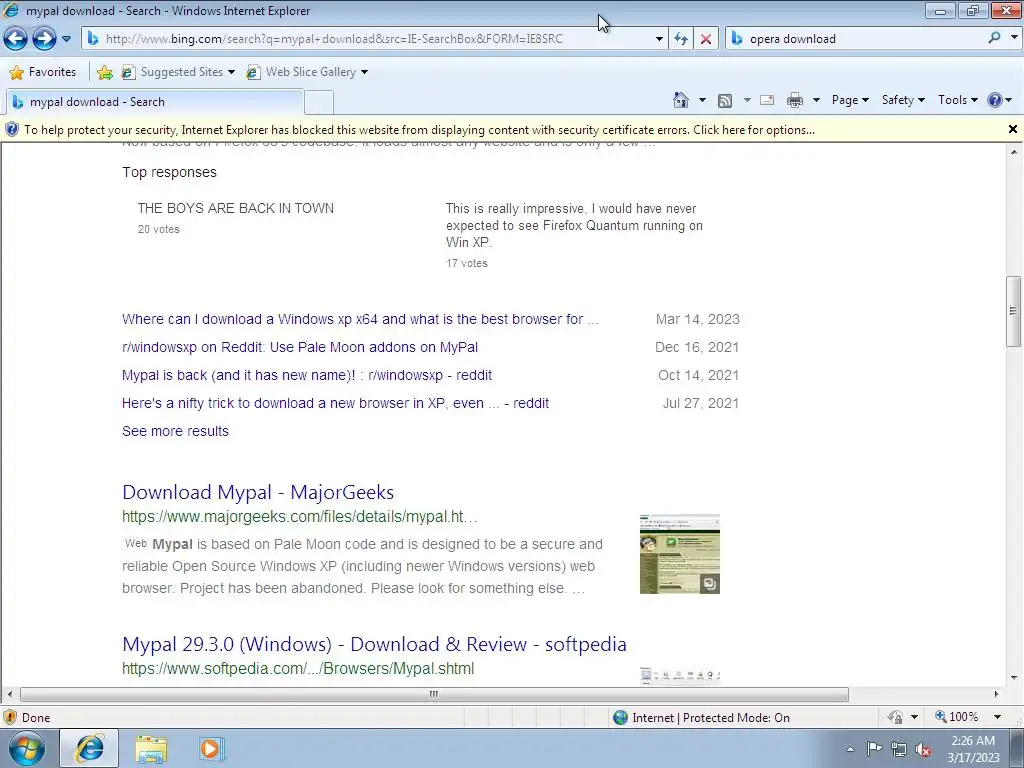Click the muted volume tray icon
The width and height of the screenshot is (1024, 768).
click(x=923, y=750)
